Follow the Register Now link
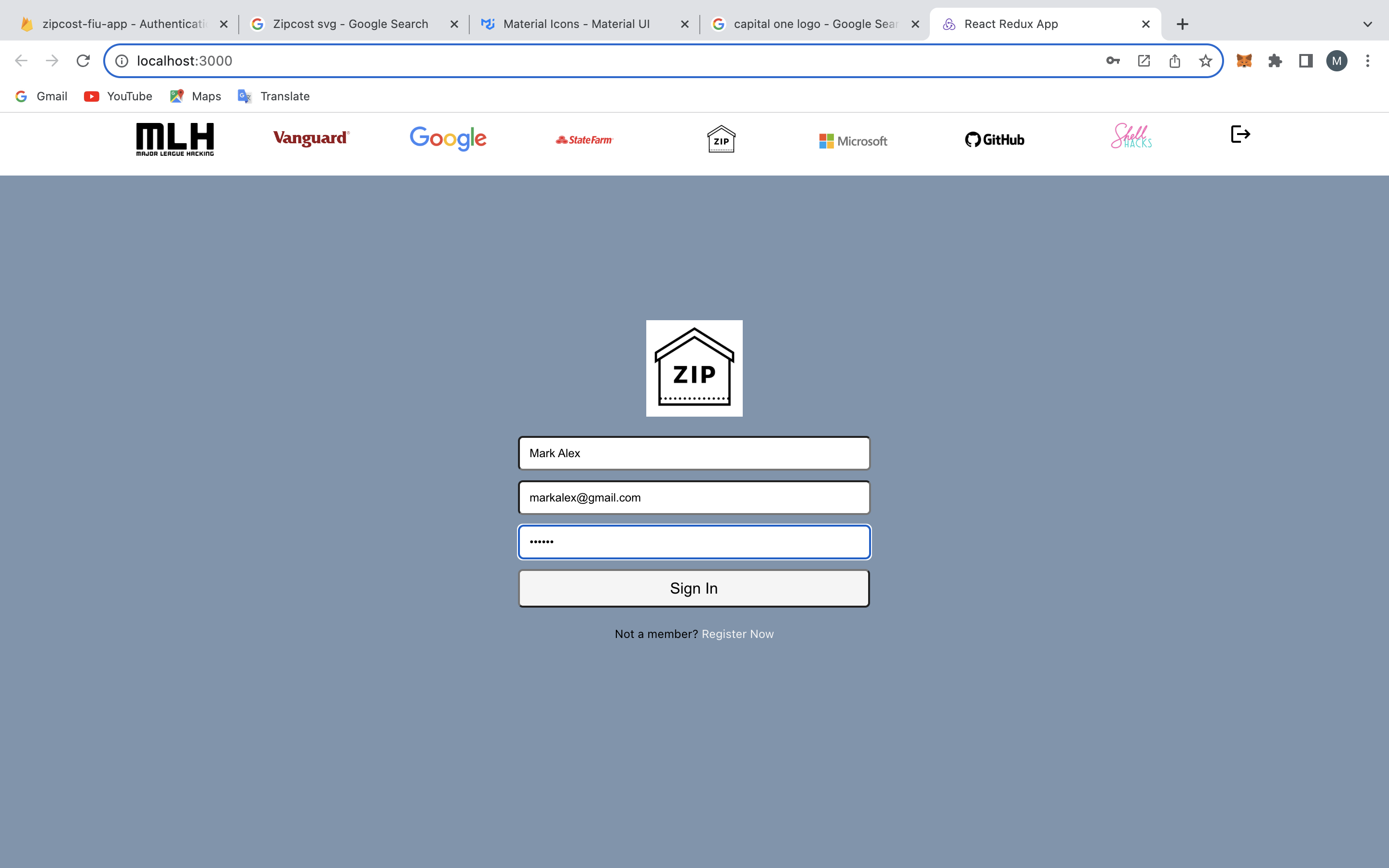 point(737,634)
